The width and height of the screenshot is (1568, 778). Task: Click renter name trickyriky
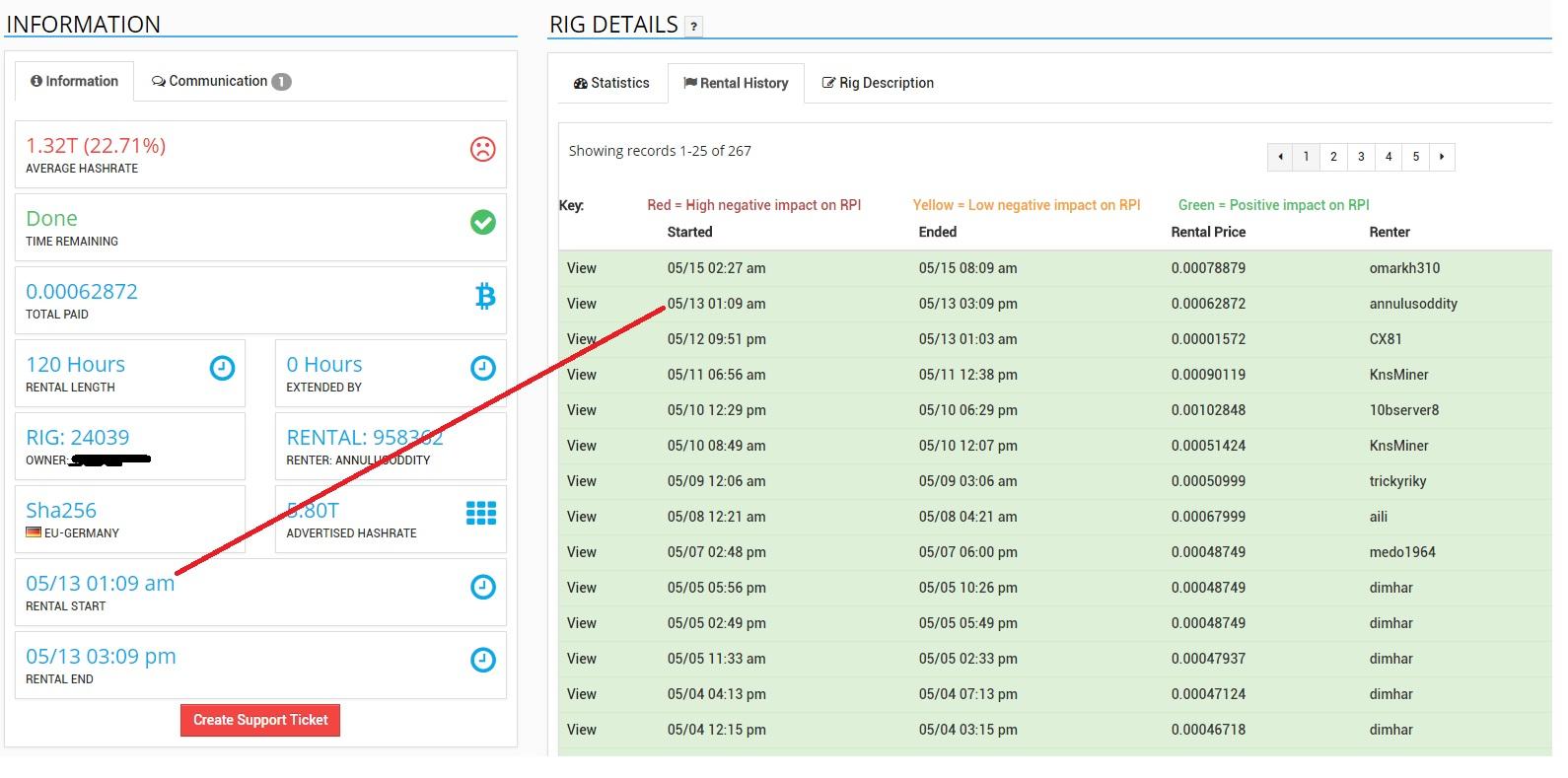1397,481
